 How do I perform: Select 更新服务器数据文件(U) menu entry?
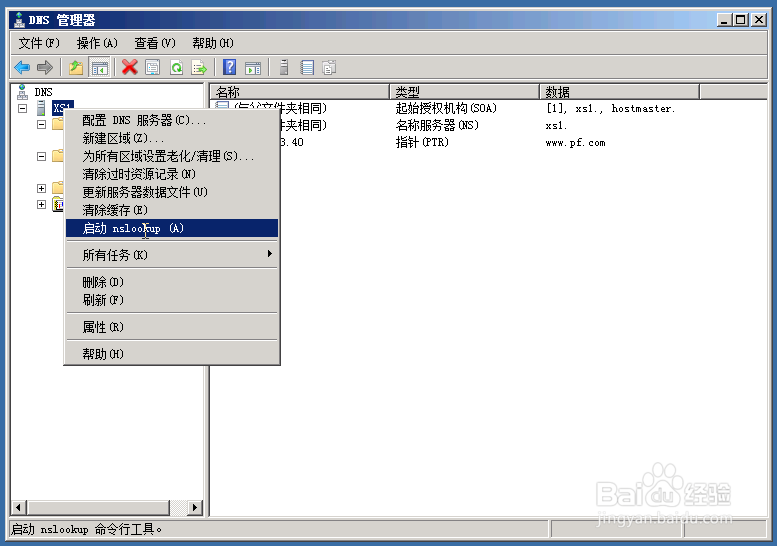(172, 192)
